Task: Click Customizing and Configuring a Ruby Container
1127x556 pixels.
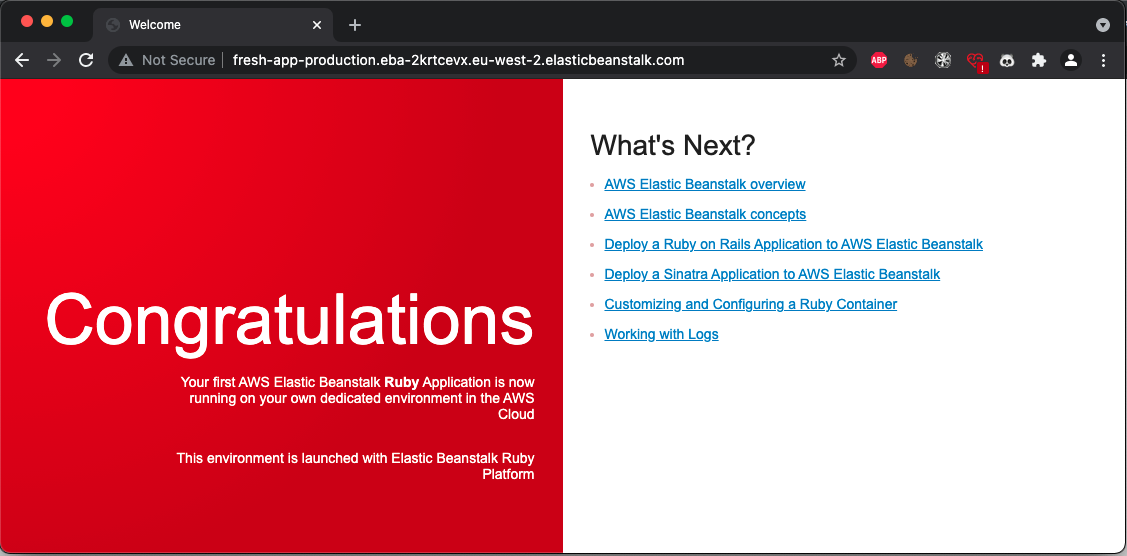Action: [x=750, y=304]
